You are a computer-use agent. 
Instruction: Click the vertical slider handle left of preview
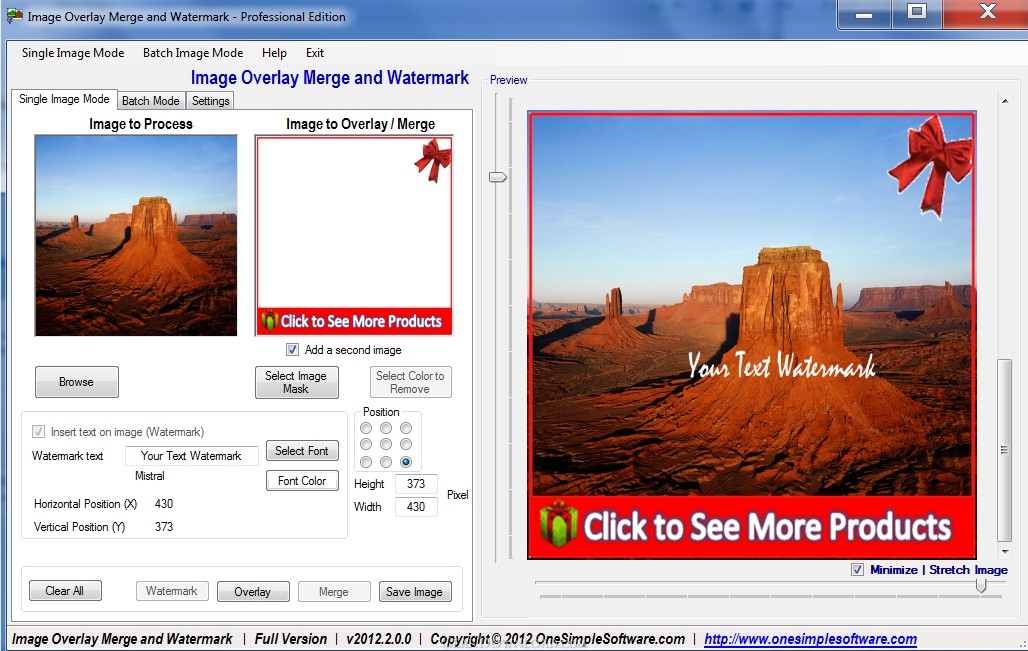[498, 177]
